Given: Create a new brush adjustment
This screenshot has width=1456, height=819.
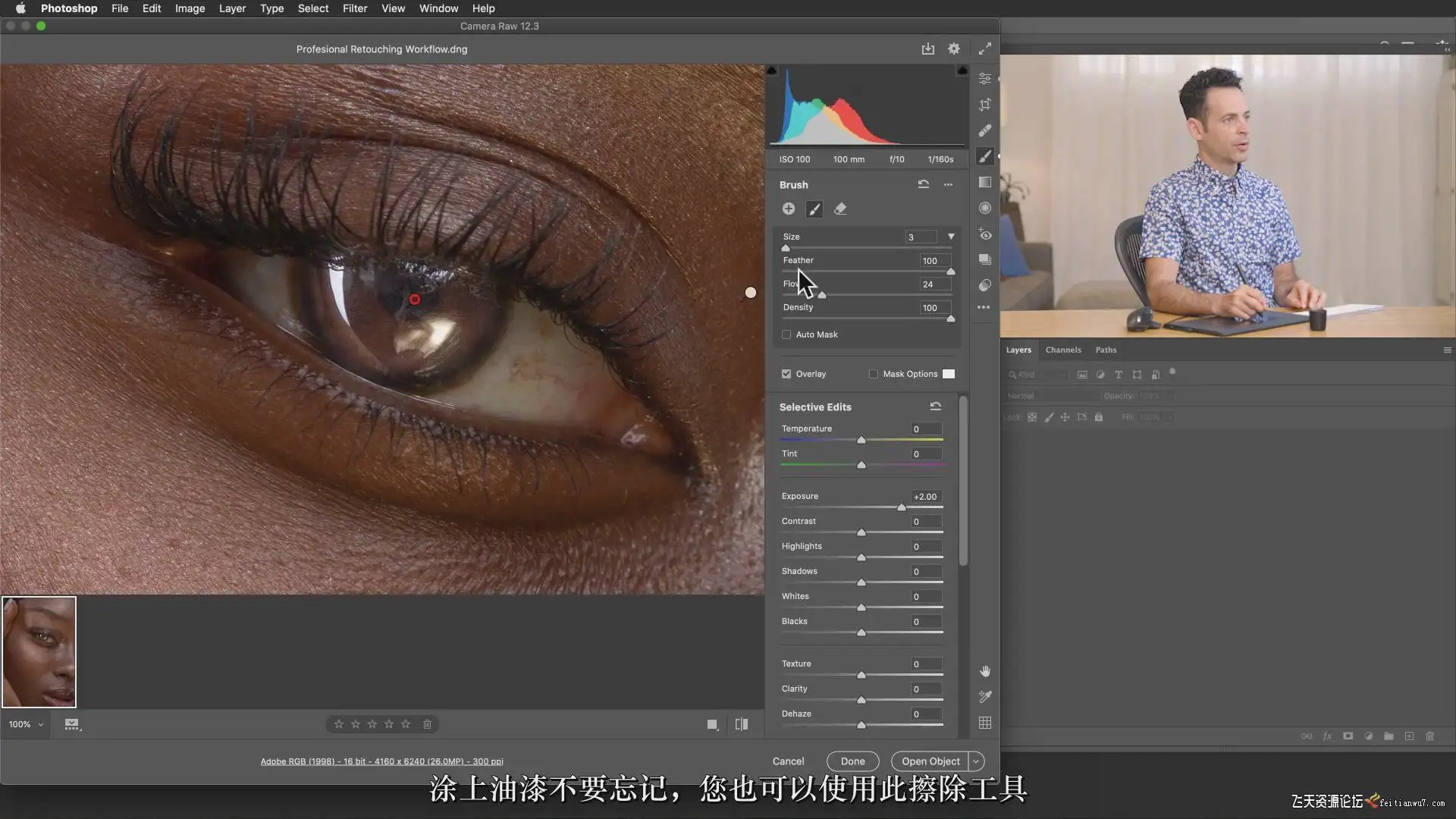Looking at the screenshot, I should 789,209.
